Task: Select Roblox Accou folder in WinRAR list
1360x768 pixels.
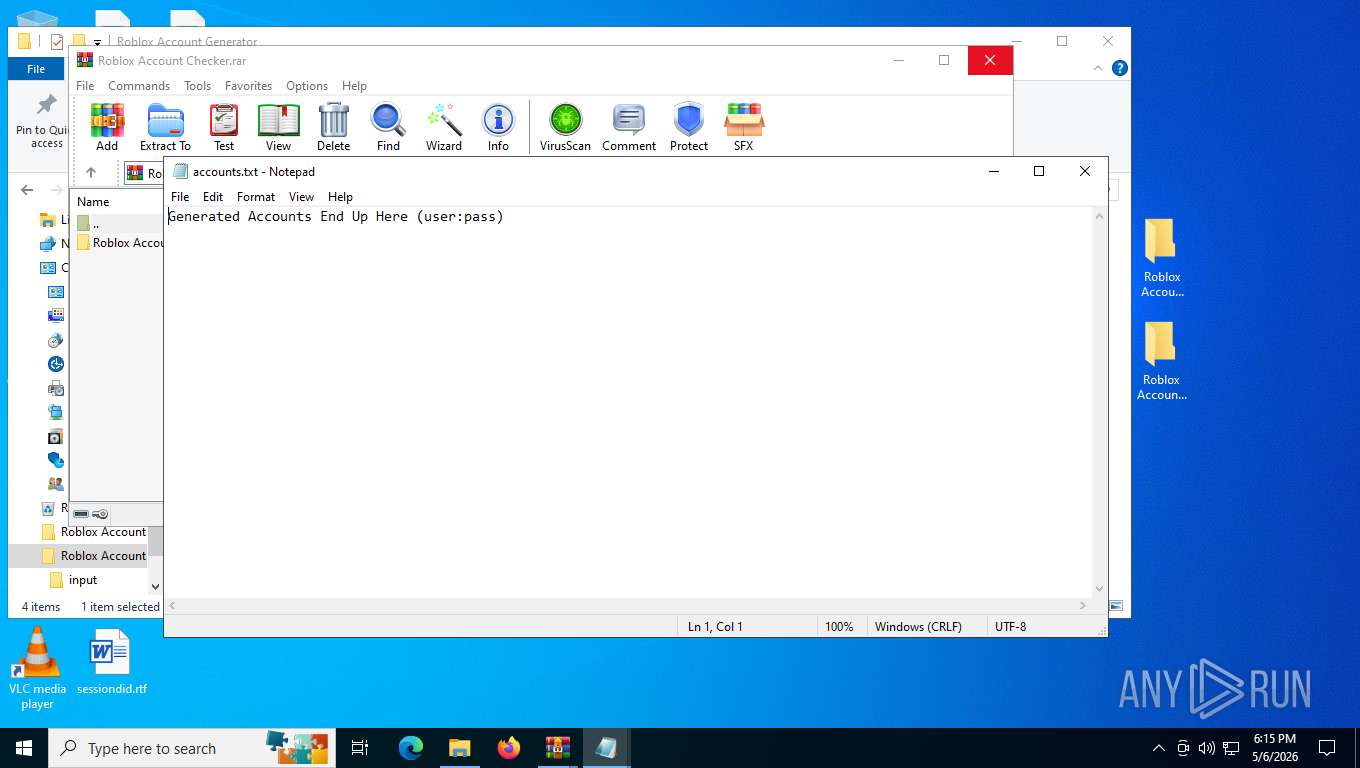Action: [118, 243]
